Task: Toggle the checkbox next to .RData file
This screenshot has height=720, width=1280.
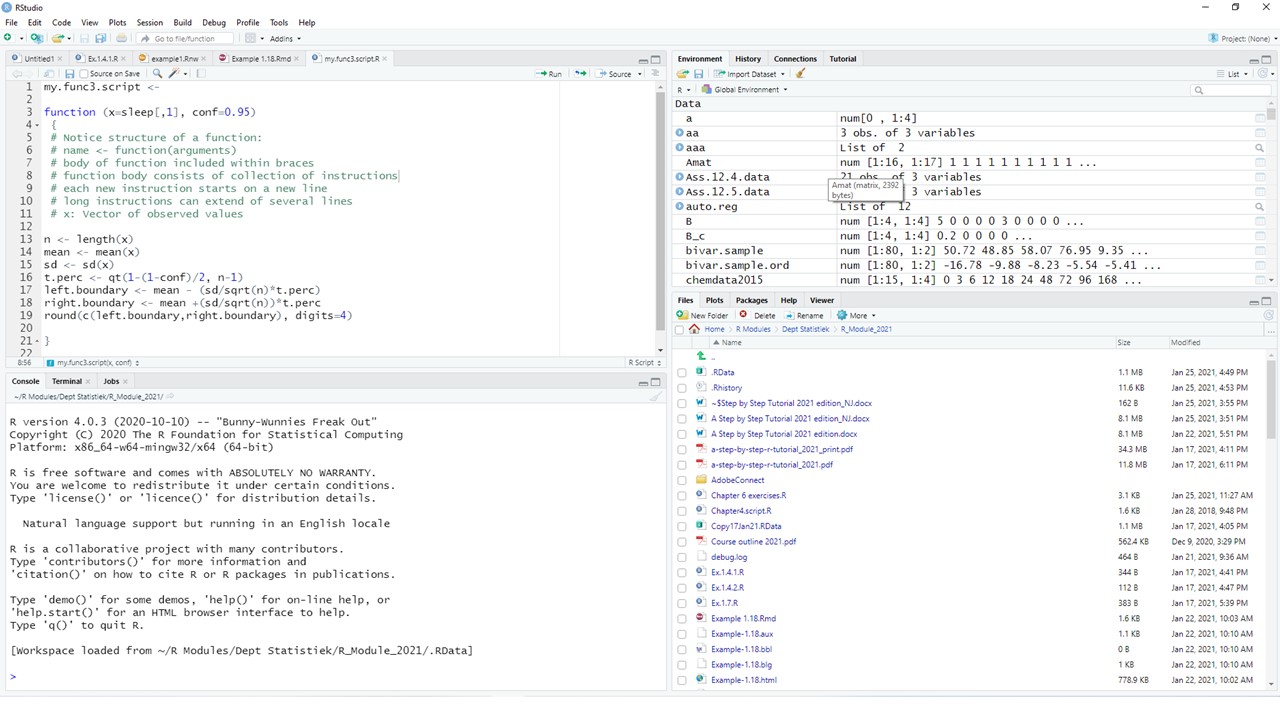Action: [x=681, y=372]
